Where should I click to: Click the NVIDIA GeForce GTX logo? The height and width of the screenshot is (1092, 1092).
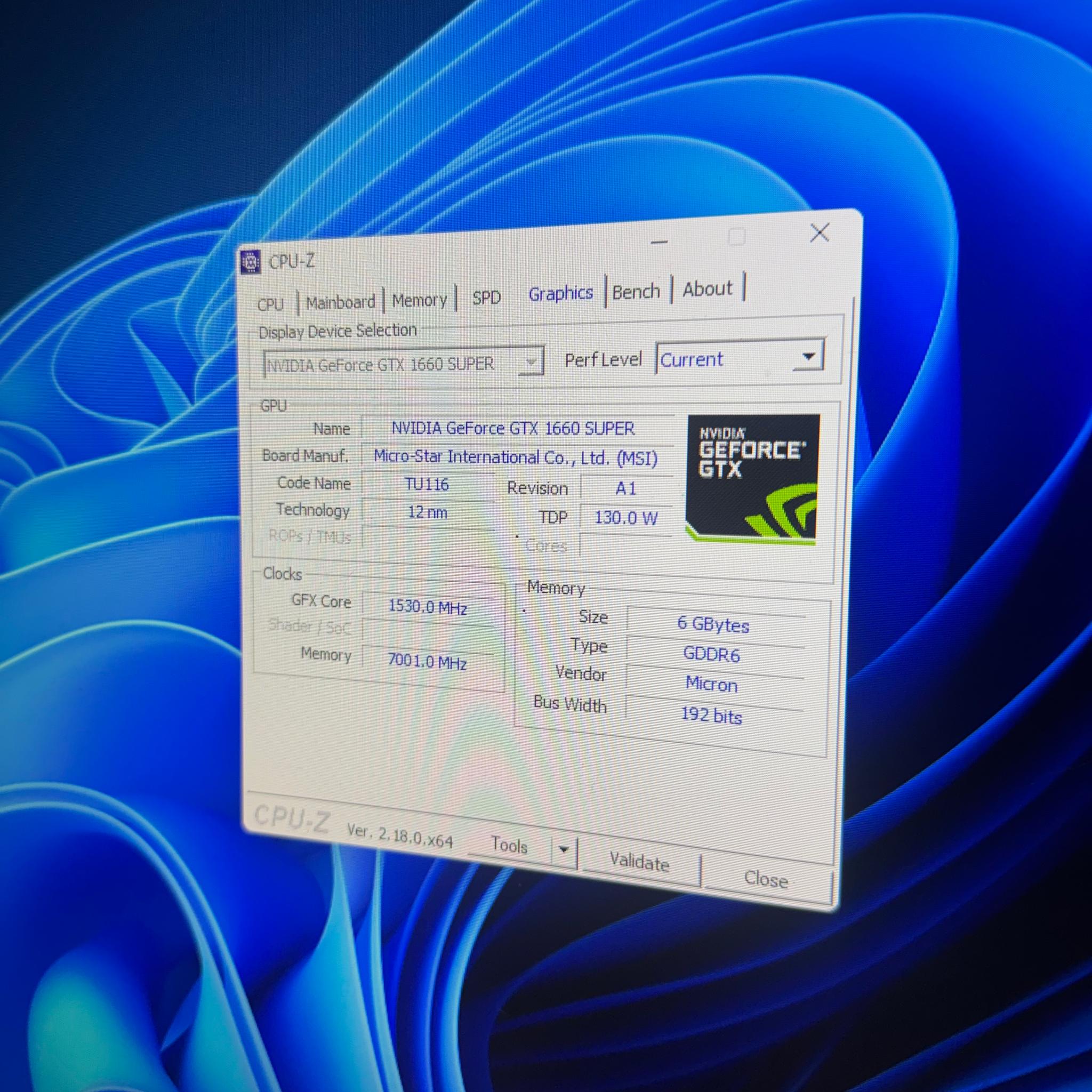[x=752, y=479]
